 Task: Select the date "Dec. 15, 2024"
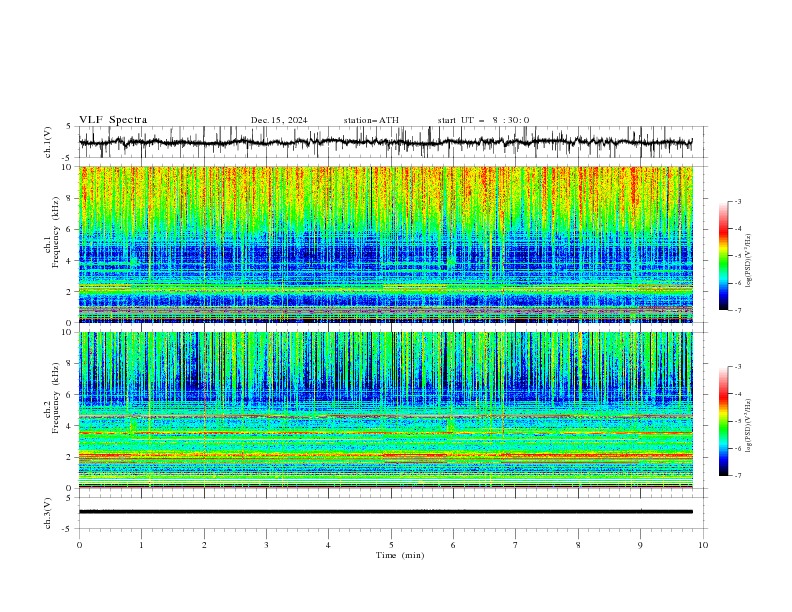click(x=279, y=120)
